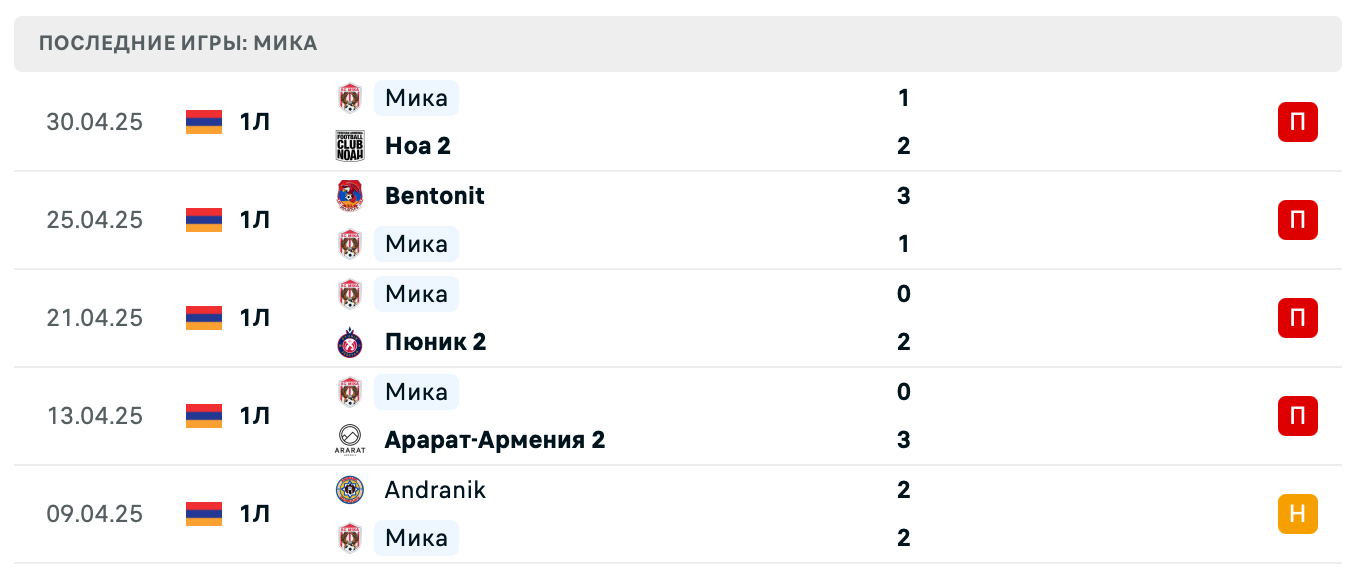The image size is (1356, 578).
Task: Open the Ноа 2 team link
Action: point(417,146)
